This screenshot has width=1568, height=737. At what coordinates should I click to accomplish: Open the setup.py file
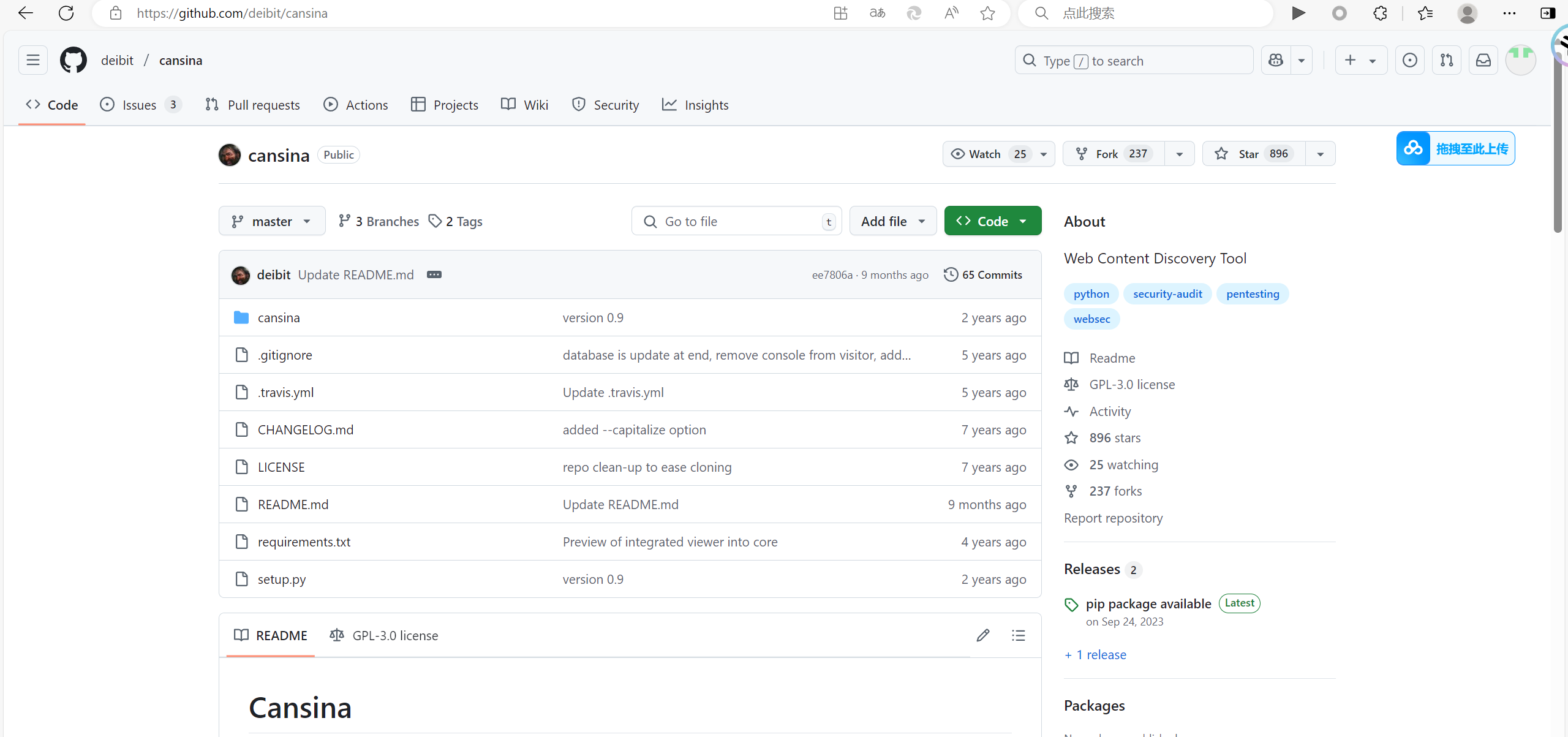point(281,579)
